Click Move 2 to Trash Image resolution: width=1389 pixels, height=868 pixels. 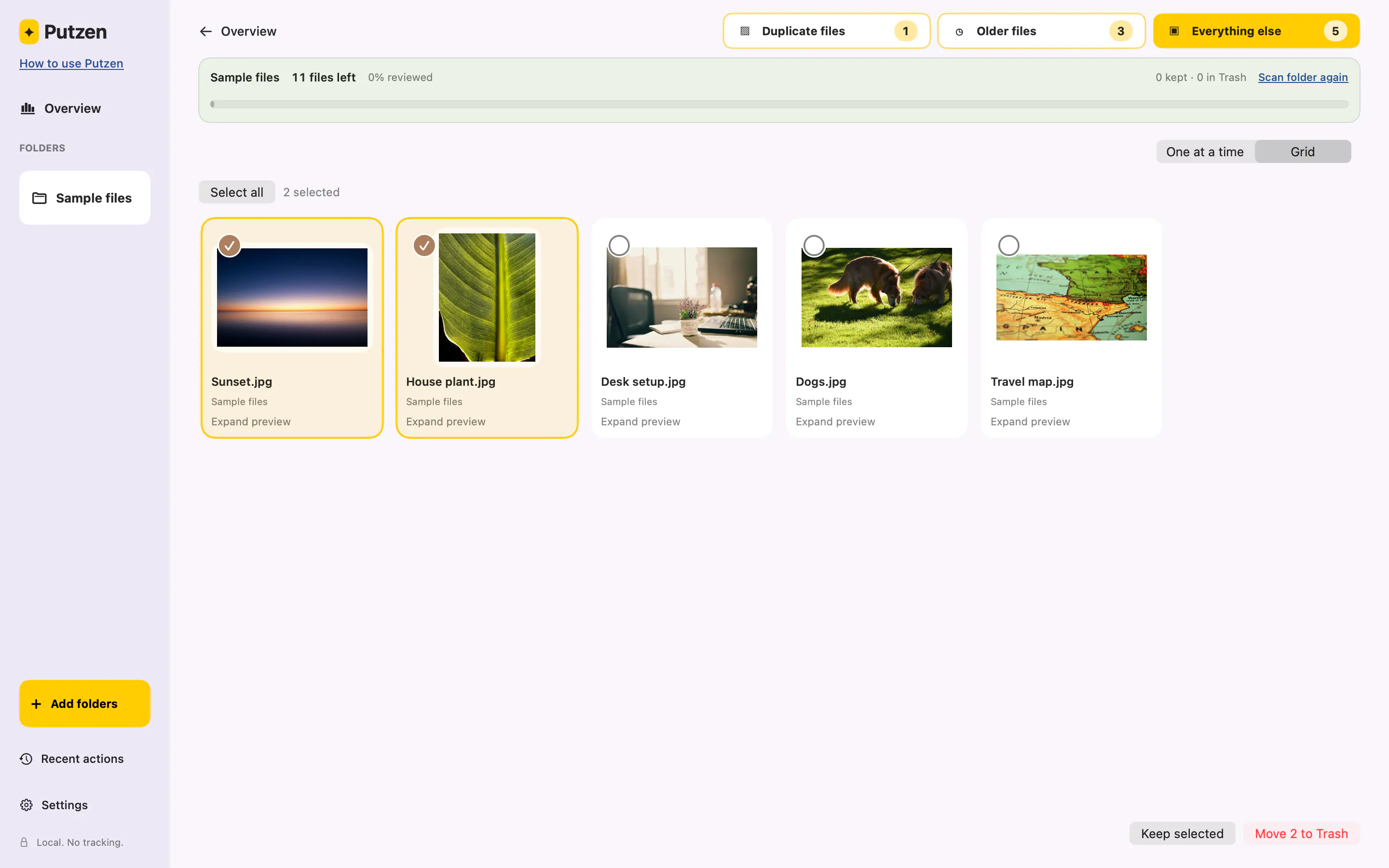(x=1301, y=834)
